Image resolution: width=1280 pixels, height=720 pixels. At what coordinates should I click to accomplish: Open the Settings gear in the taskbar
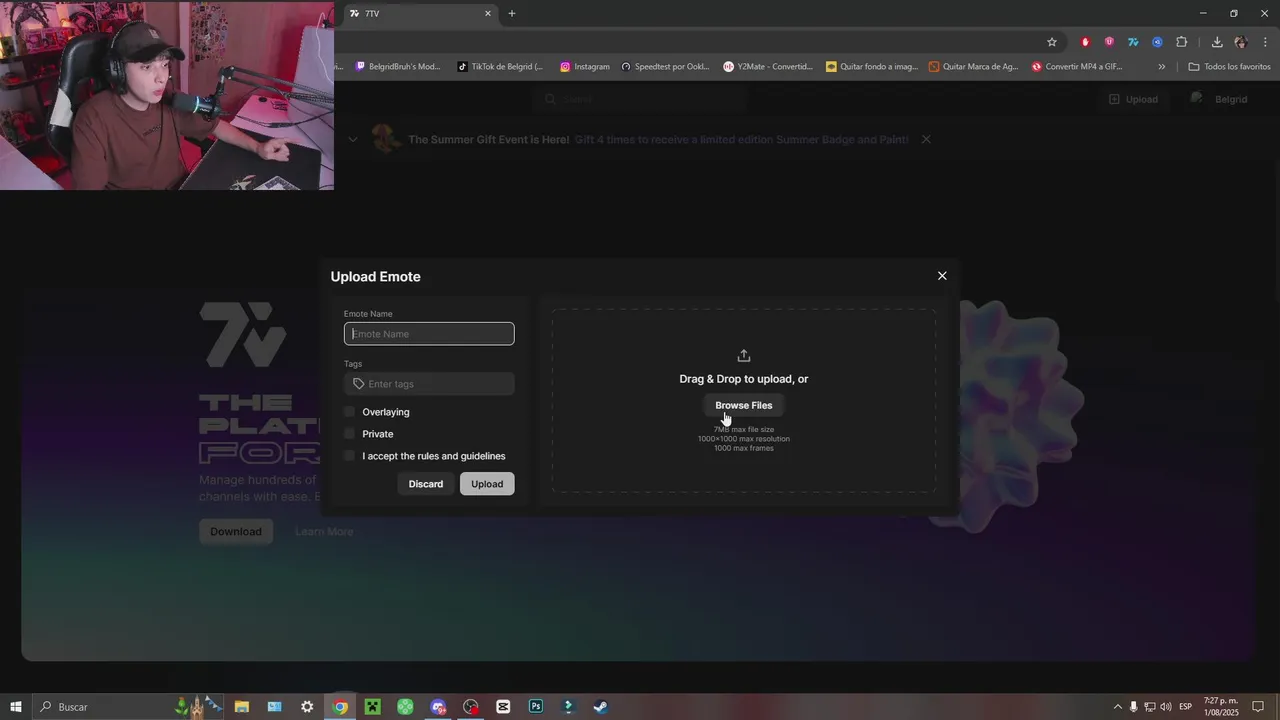pos(307,707)
